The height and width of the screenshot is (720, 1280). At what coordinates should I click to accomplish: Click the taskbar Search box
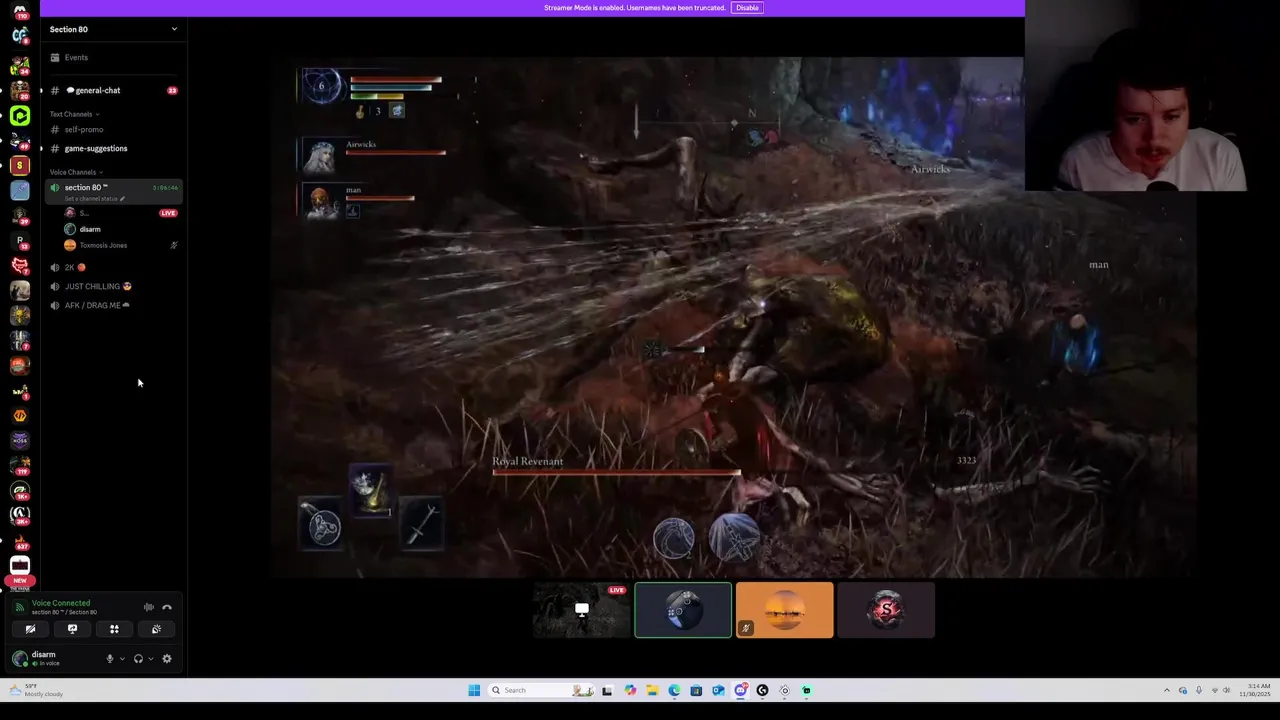(540, 690)
